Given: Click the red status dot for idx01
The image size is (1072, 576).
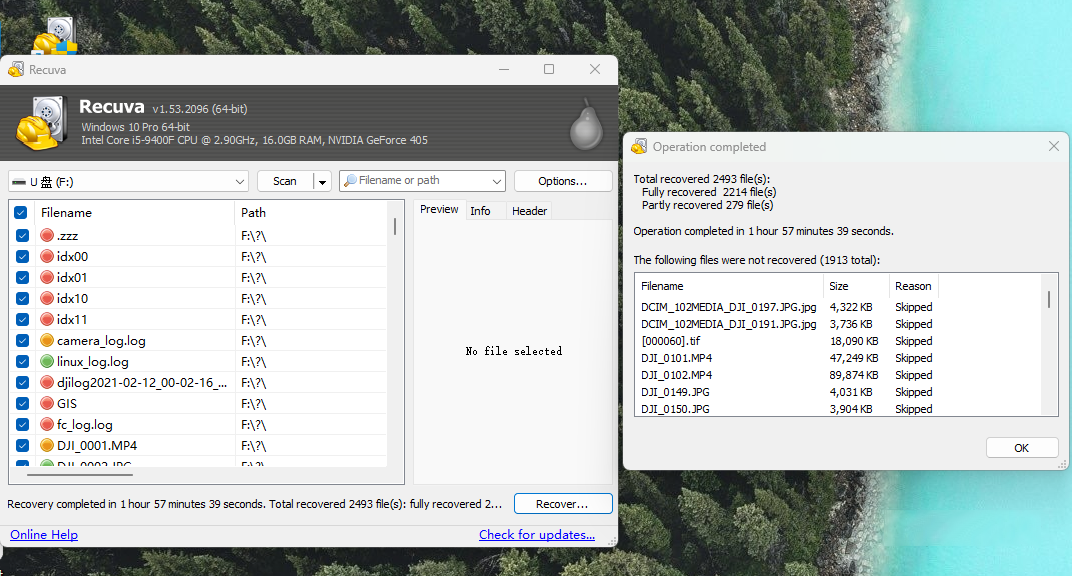Looking at the screenshot, I should (x=46, y=277).
